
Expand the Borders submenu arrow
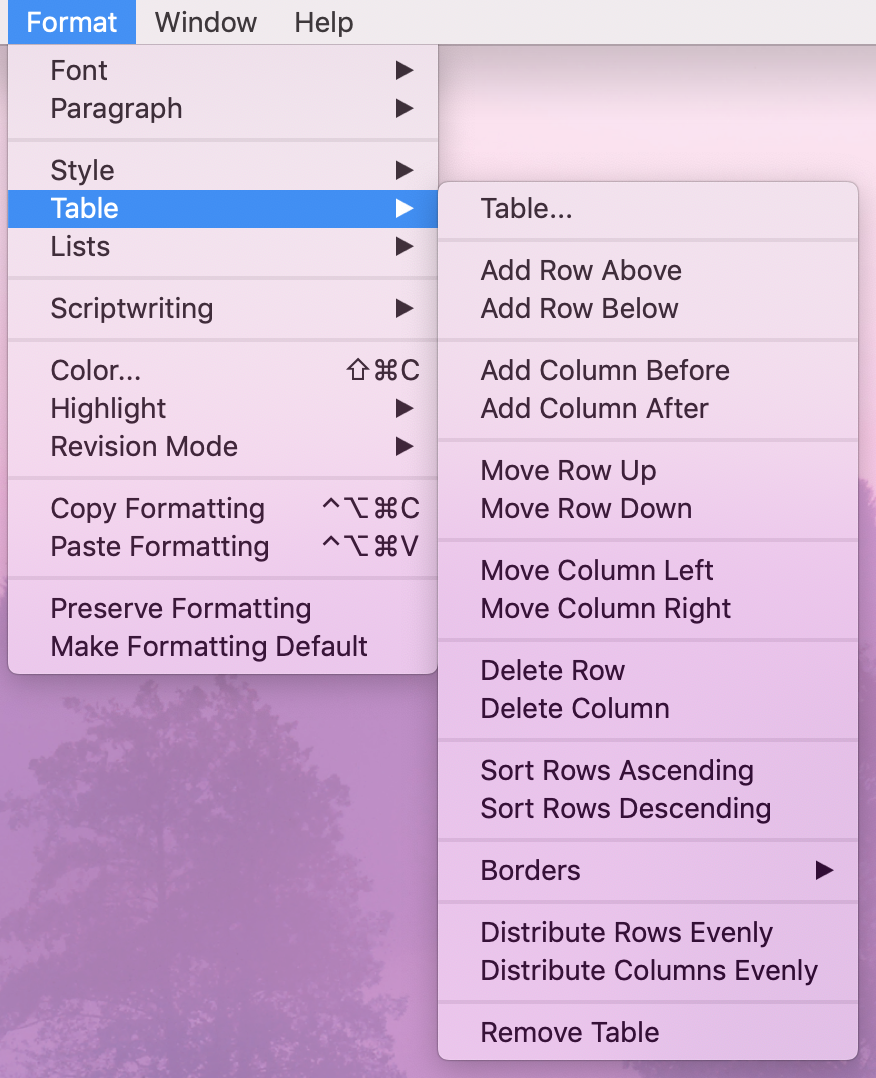(824, 870)
